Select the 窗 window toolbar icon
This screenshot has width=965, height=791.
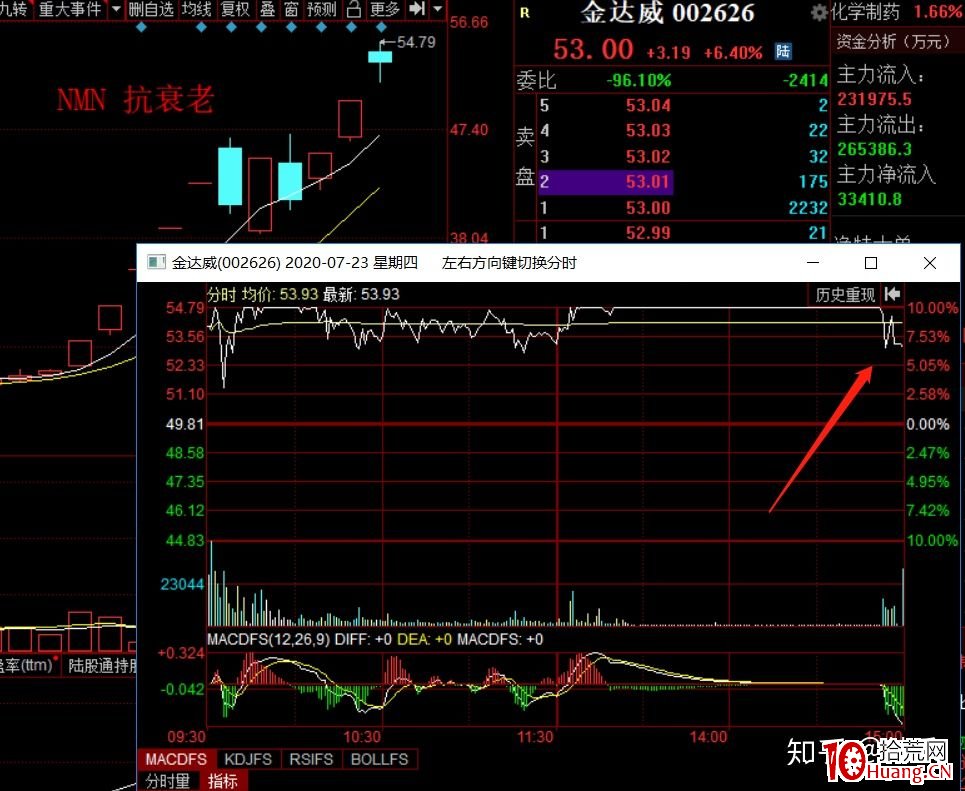tap(291, 10)
